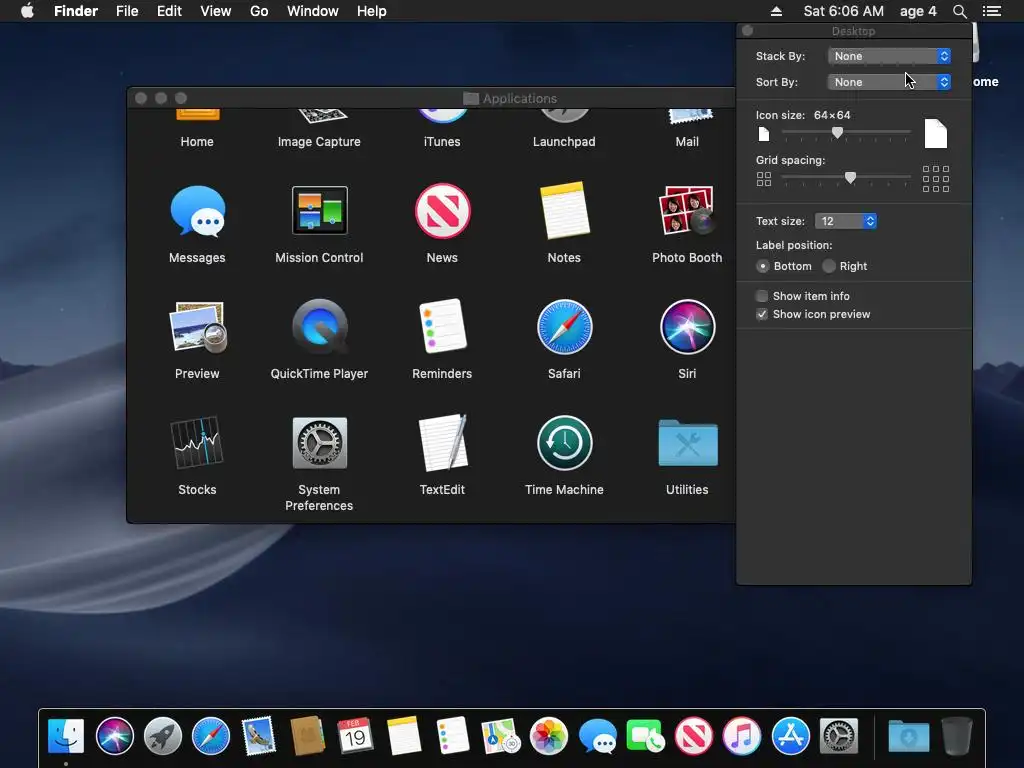Open the Sort By dropdown
Screen dimensions: 1024x768
point(889,82)
